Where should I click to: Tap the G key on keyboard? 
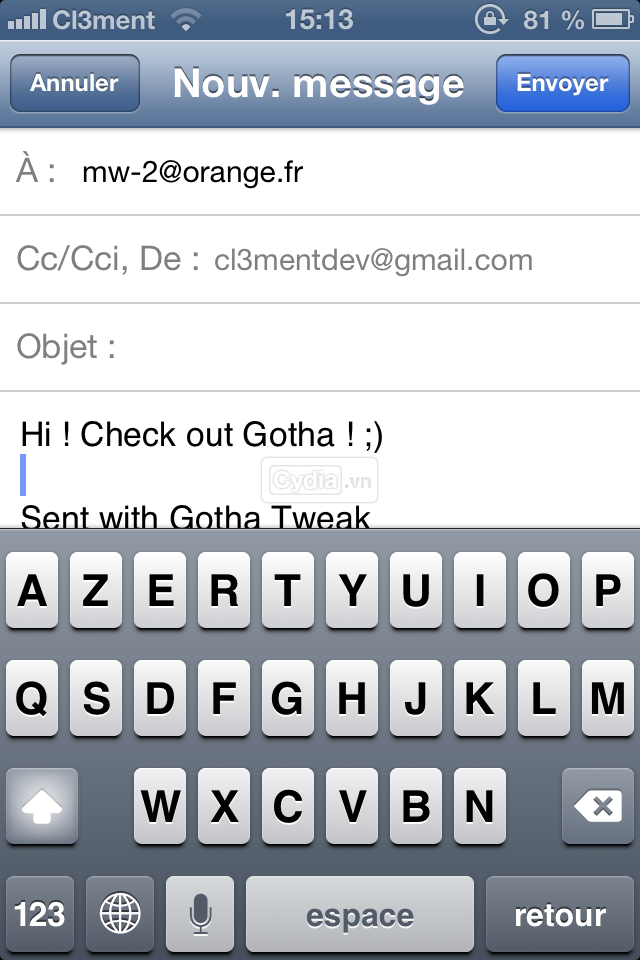tap(288, 697)
